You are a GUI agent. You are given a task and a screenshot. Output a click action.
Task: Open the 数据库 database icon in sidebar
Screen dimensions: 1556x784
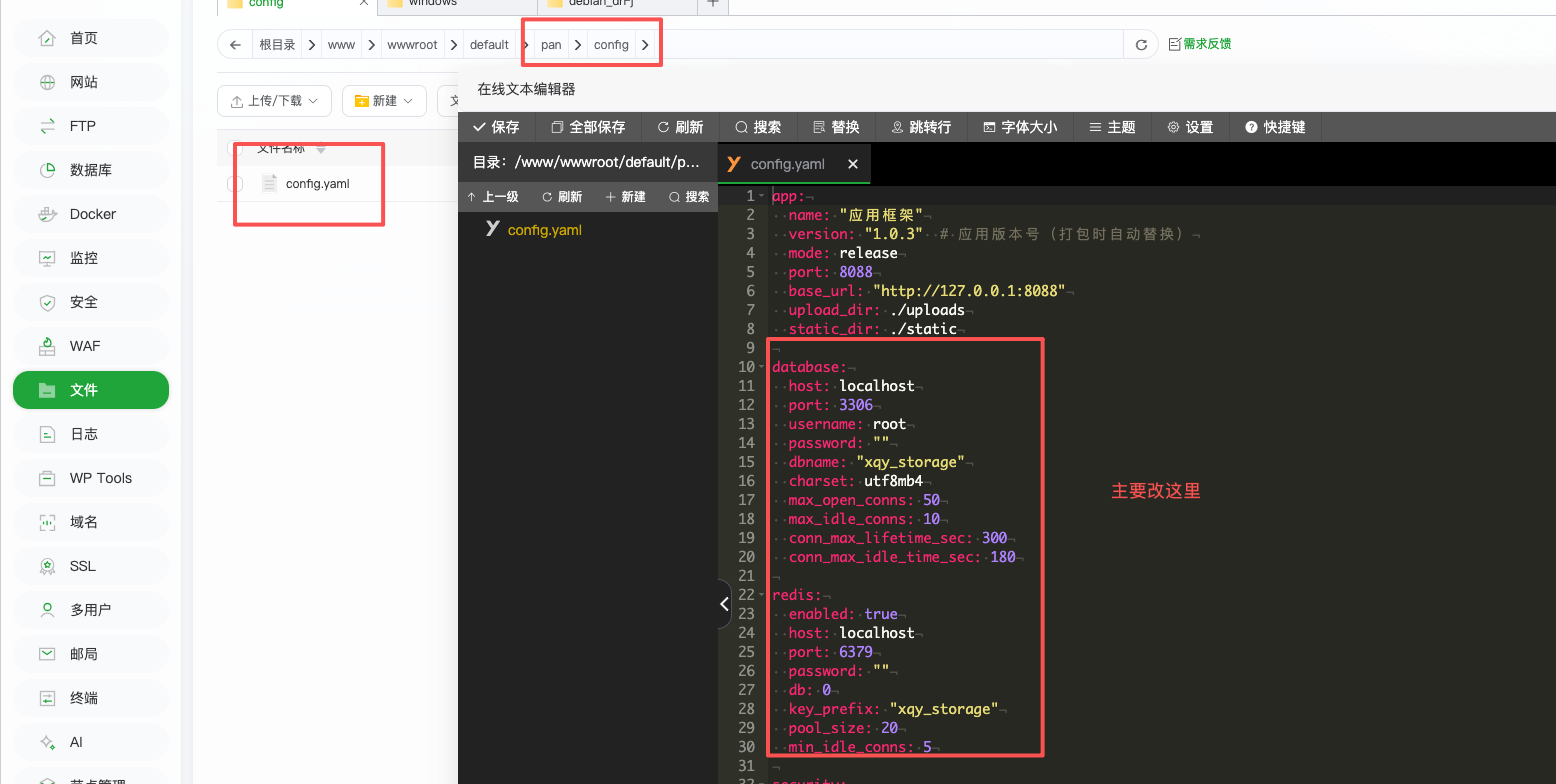[x=47, y=170]
